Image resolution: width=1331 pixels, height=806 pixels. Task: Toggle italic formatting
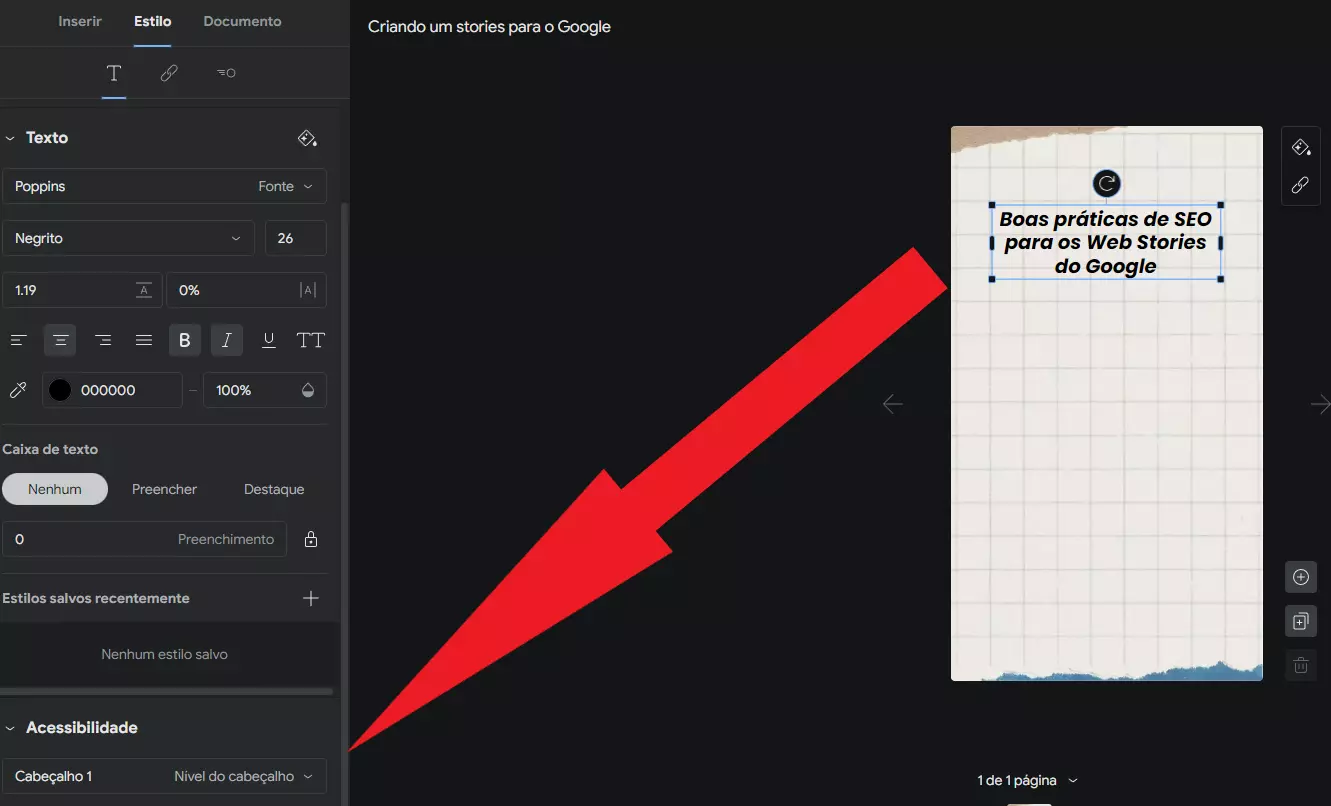click(227, 340)
